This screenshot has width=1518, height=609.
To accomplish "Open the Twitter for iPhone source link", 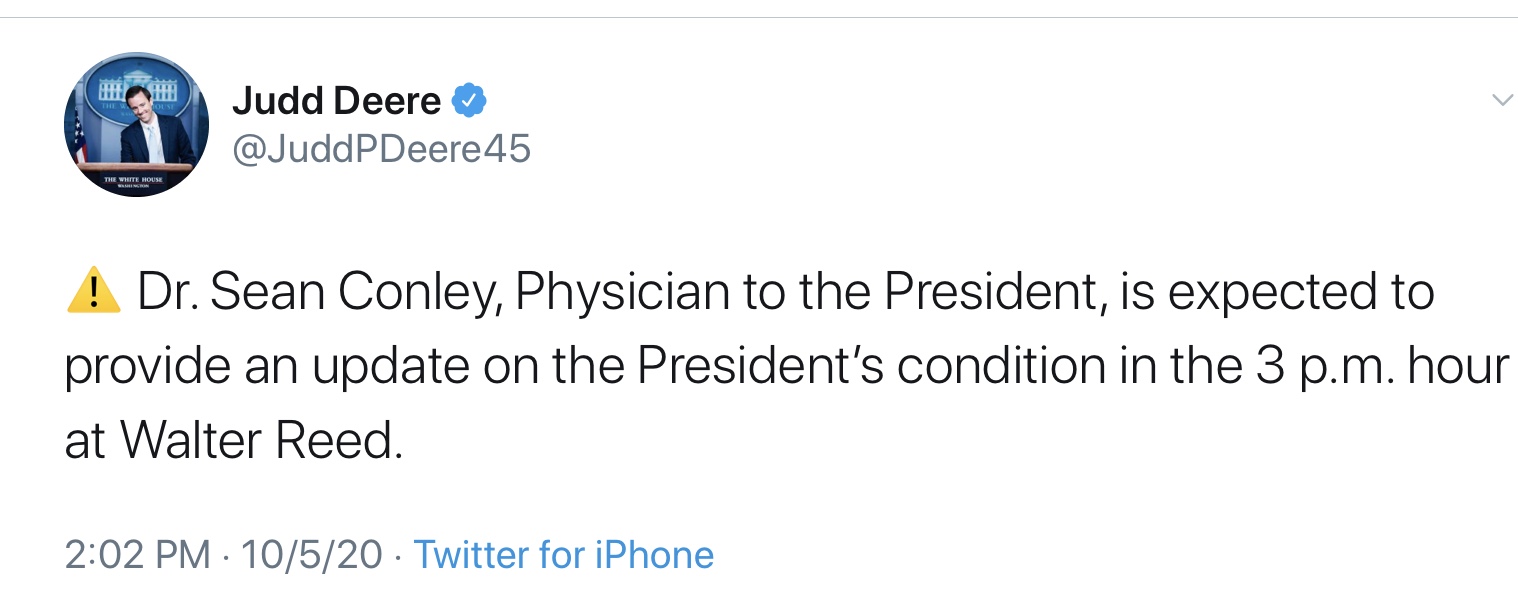I will pyautogui.click(x=564, y=554).
